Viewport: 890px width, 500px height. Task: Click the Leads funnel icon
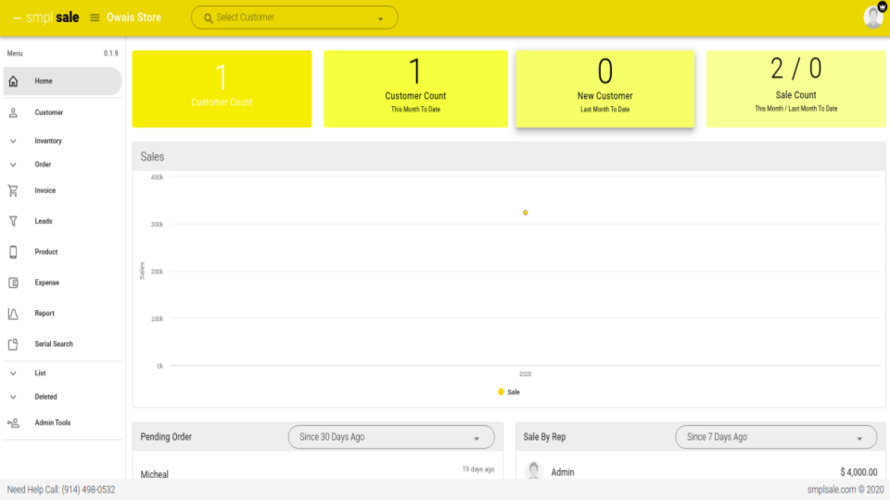[13, 221]
